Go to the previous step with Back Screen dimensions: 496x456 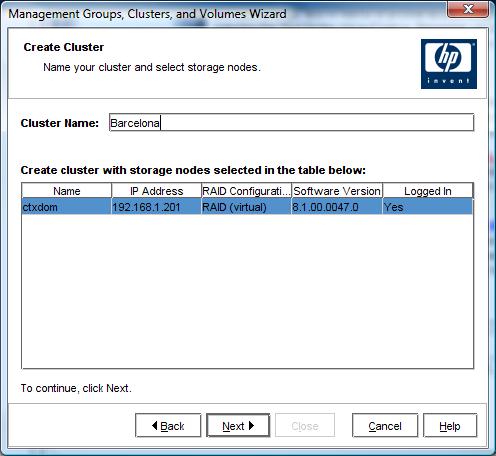168,425
